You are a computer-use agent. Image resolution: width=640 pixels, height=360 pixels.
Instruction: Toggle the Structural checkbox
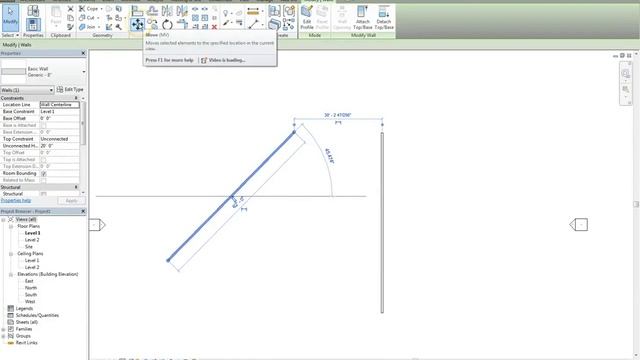tap(44, 194)
